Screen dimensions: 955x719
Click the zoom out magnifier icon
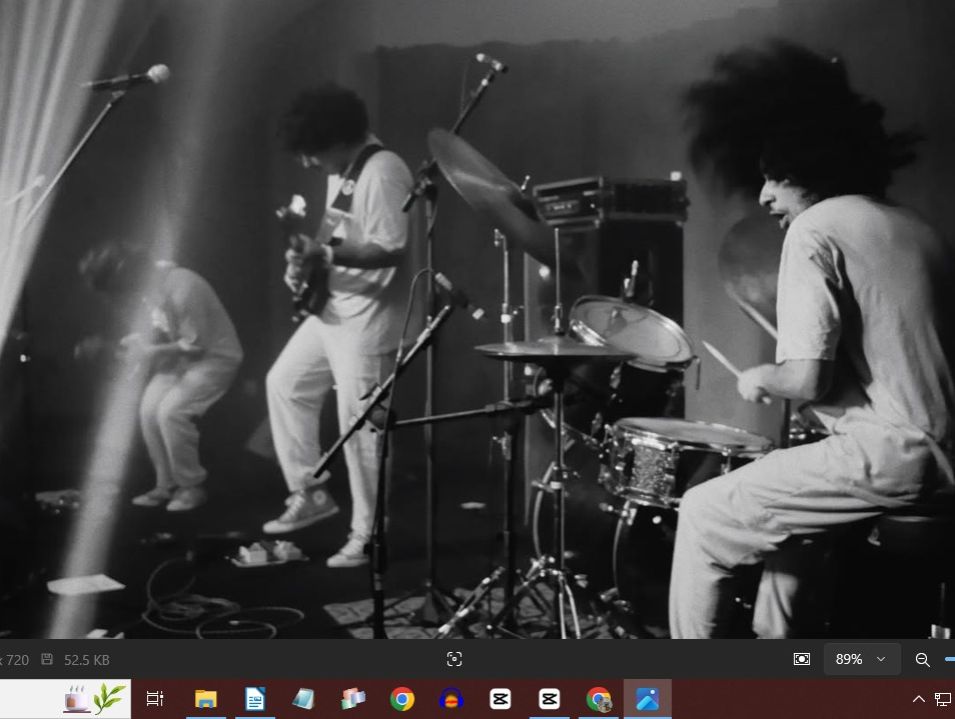(923, 659)
